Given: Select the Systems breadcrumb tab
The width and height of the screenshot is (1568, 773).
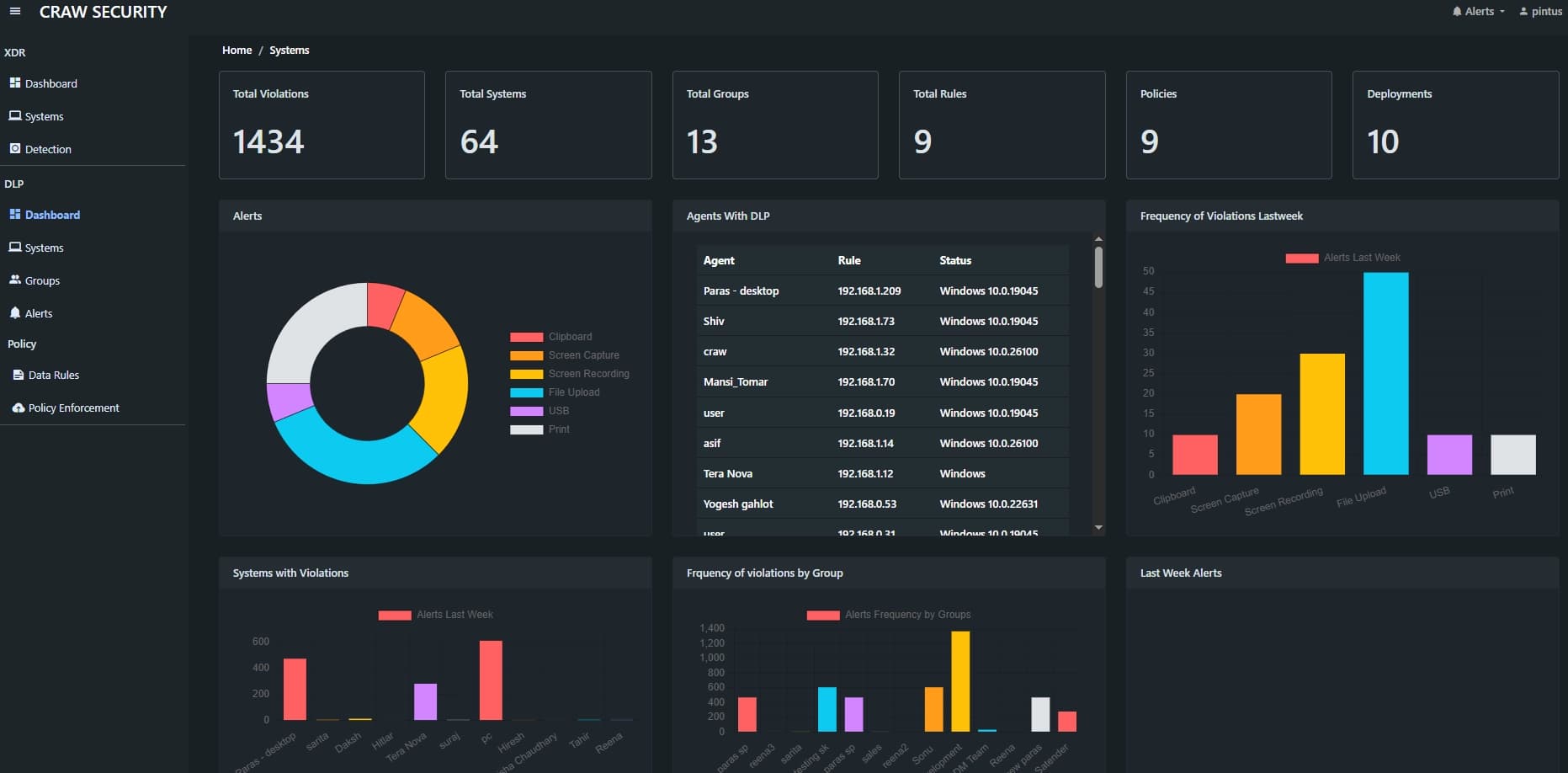Looking at the screenshot, I should [x=289, y=50].
